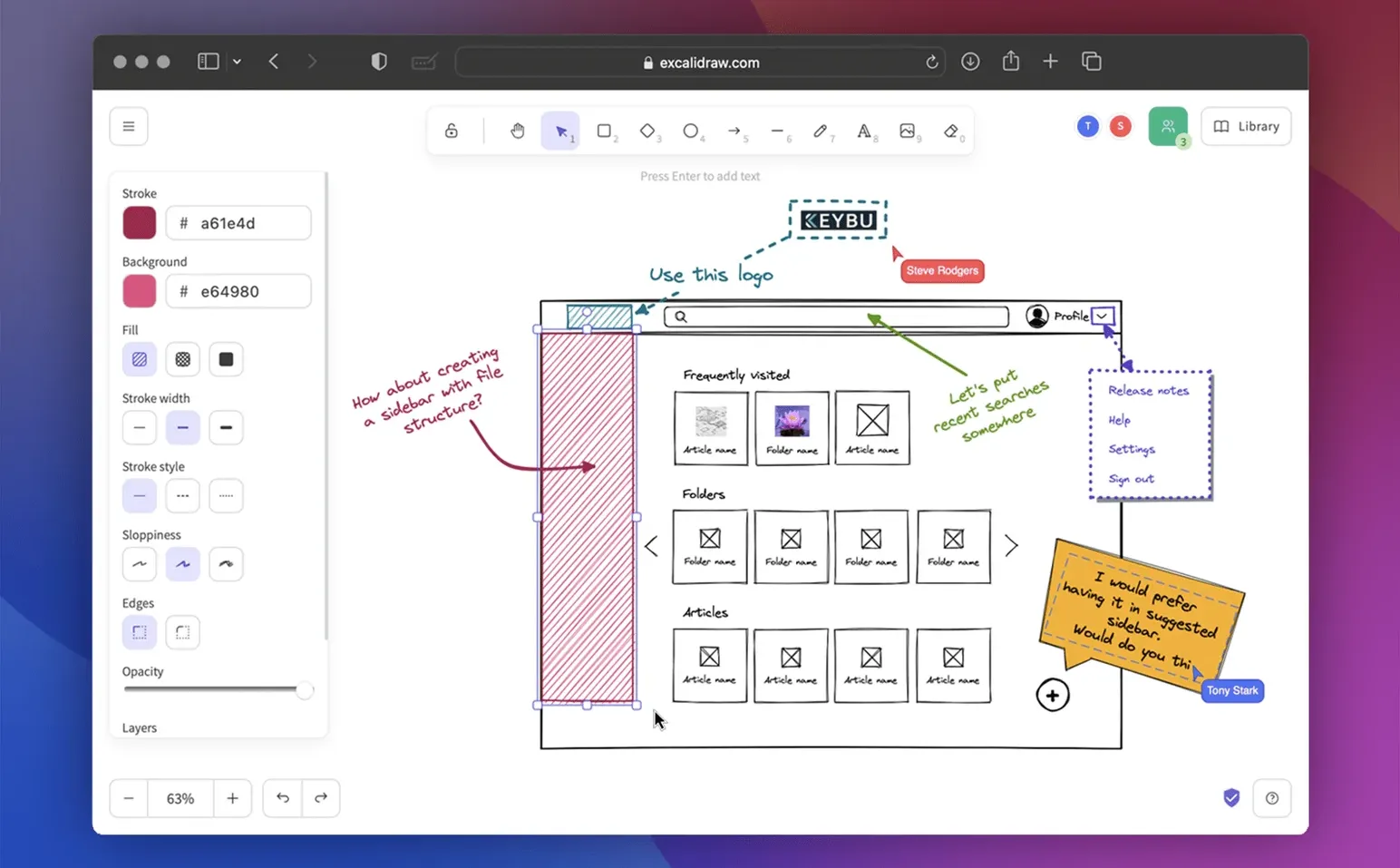Toggle the Safari sidebar
This screenshot has width=1400, height=868.
coord(209,62)
